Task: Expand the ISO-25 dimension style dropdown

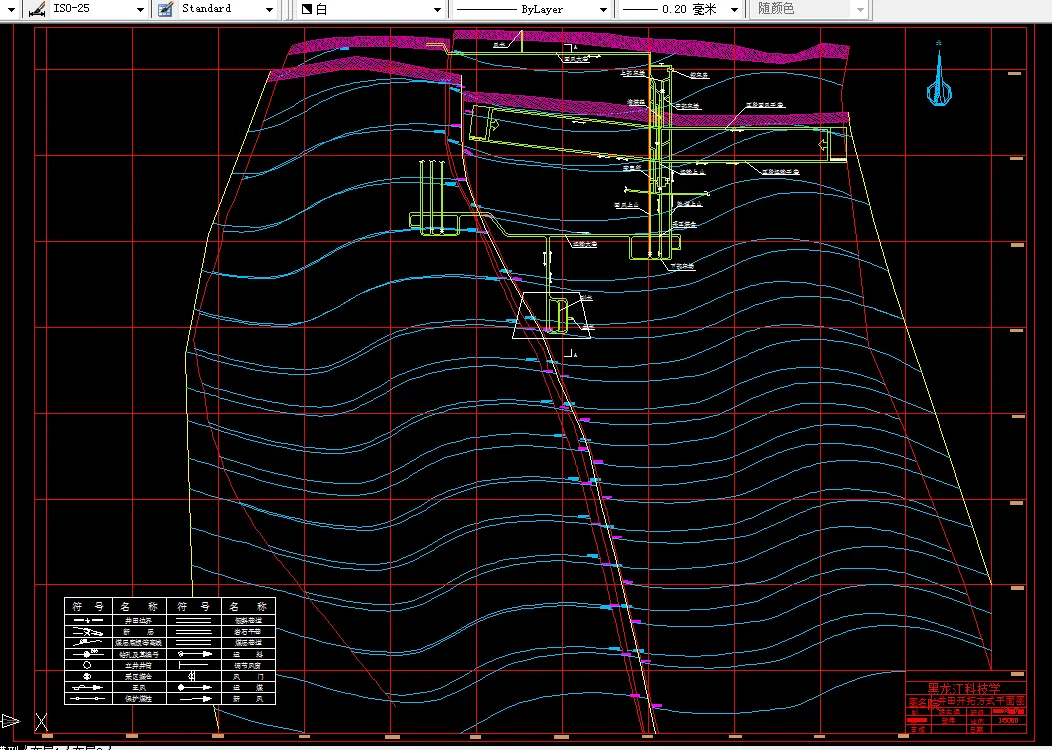Action: click(x=140, y=9)
